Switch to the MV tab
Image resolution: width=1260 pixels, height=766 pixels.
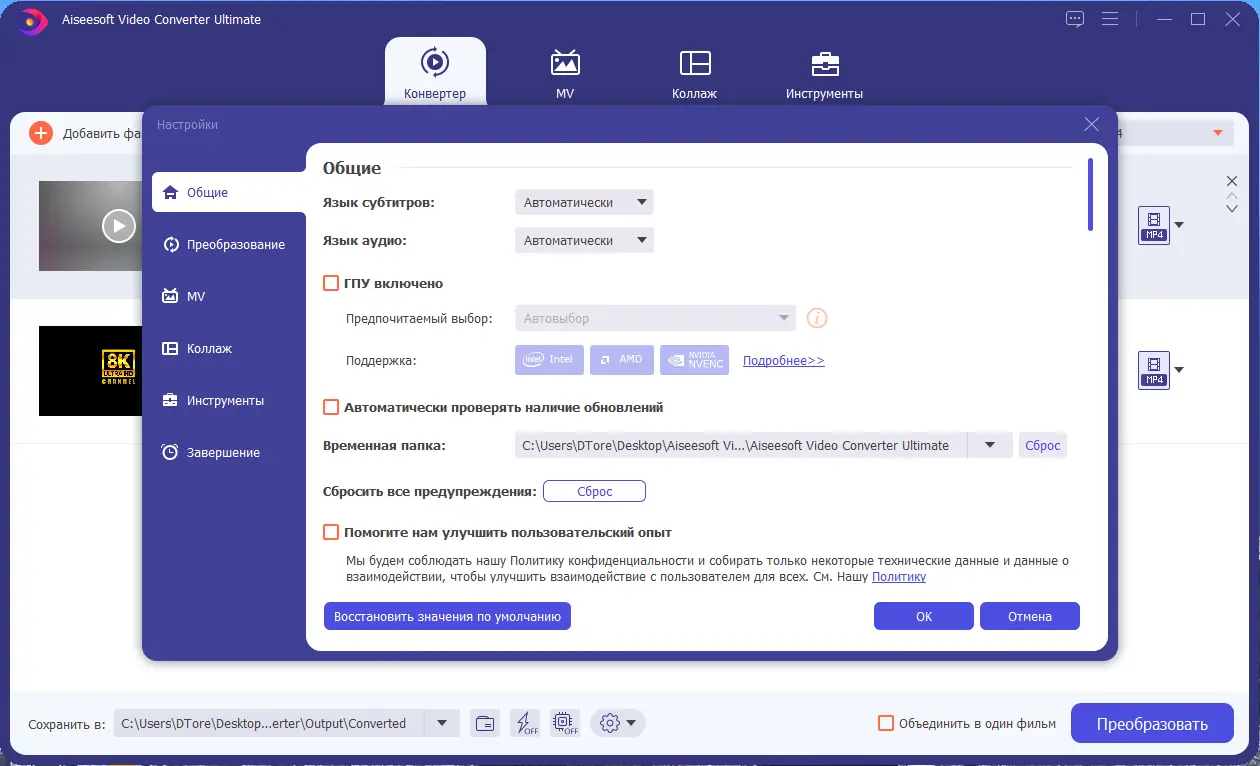click(565, 73)
